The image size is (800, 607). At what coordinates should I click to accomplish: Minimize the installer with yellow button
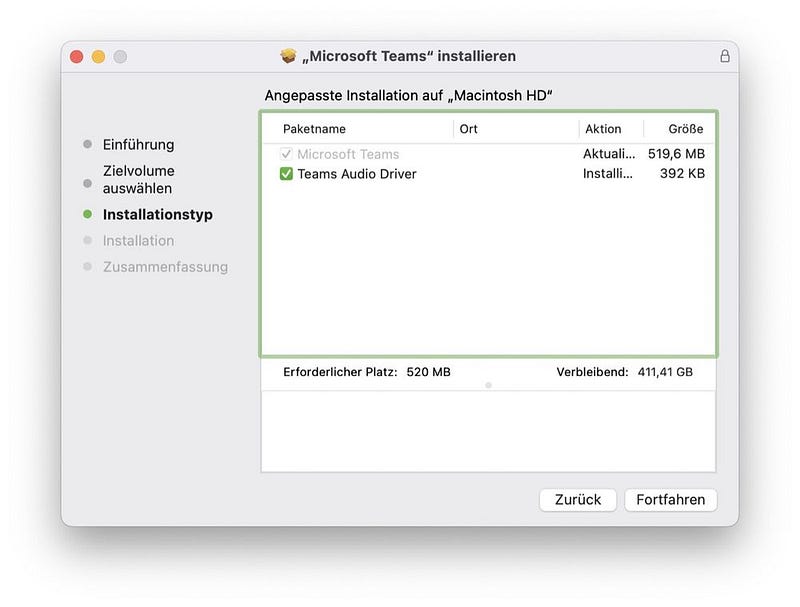tap(98, 57)
